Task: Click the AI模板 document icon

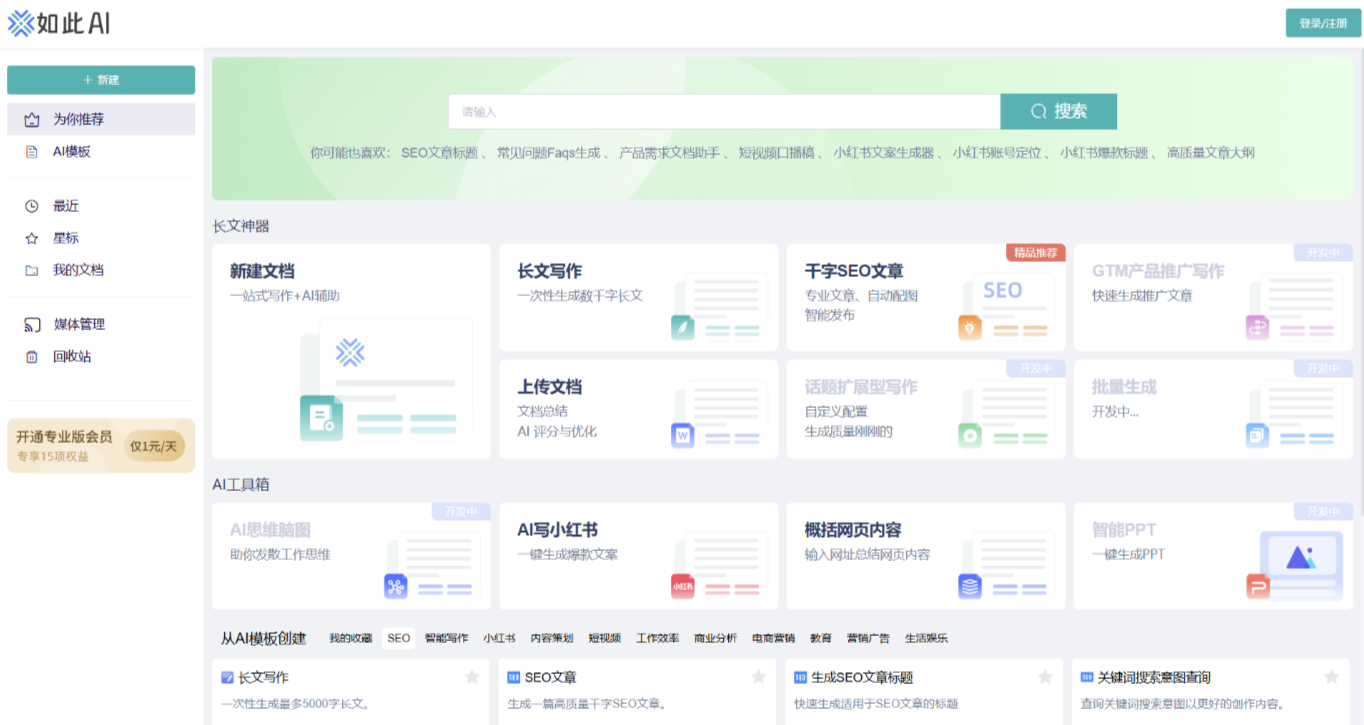Action: (32, 152)
